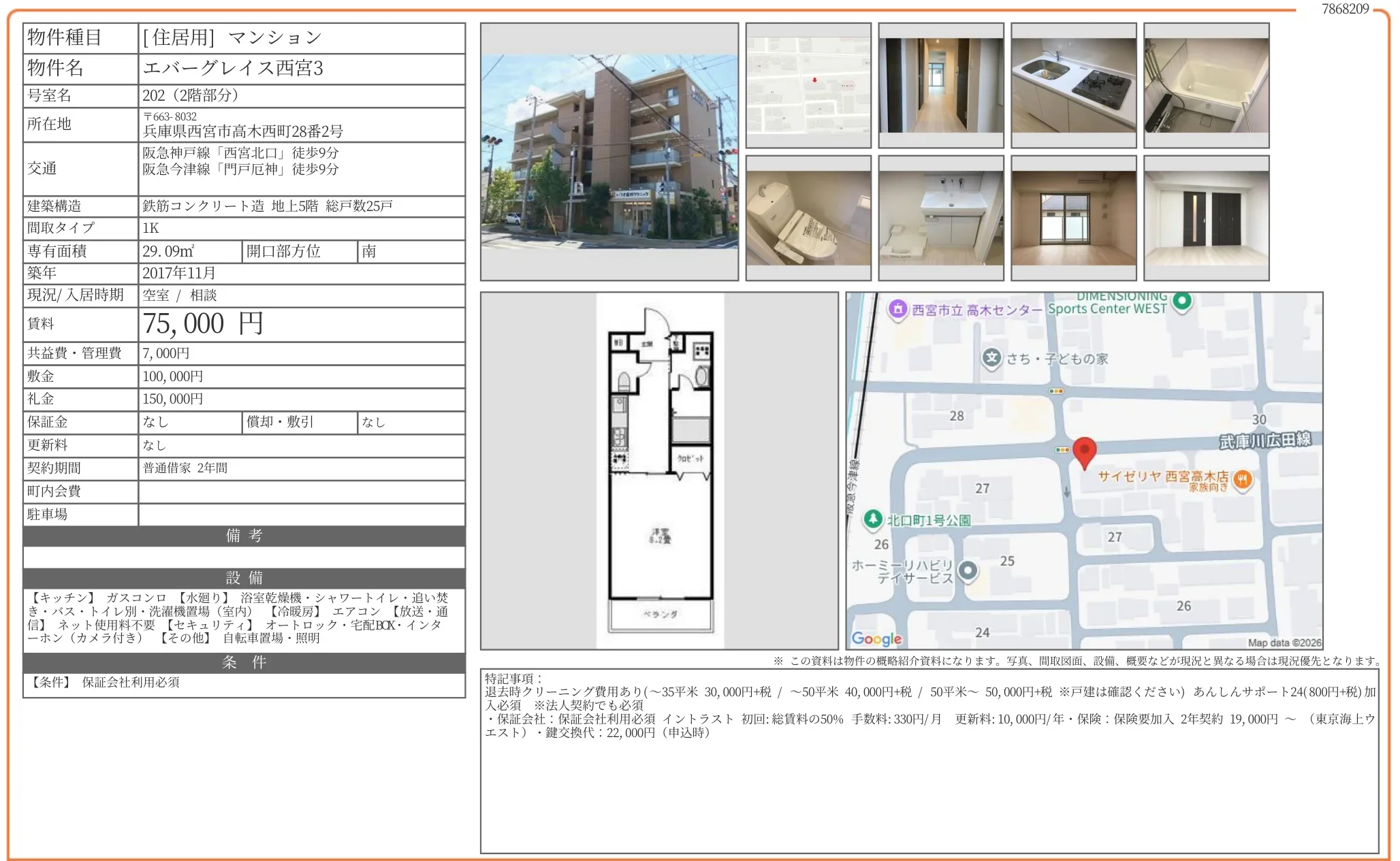Open the washbasin vanity photo
This screenshot has width=1400, height=861.
[940, 218]
